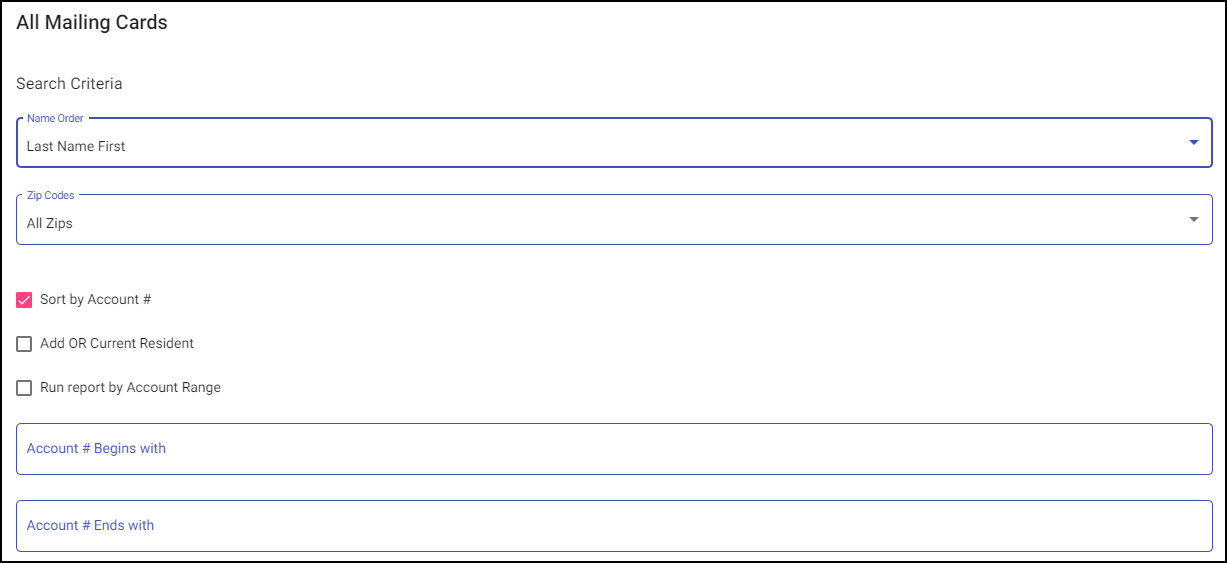Enable the Add OR Current Resident checkbox
The width and height of the screenshot is (1227, 563).
(x=25, y=344)
